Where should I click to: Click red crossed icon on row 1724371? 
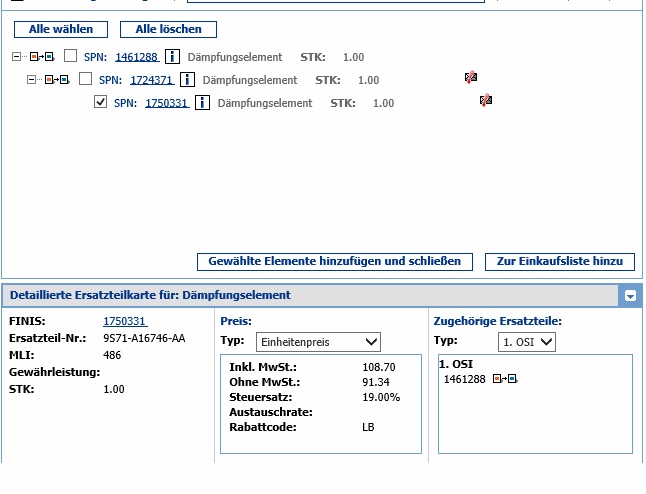click(471, 78)
